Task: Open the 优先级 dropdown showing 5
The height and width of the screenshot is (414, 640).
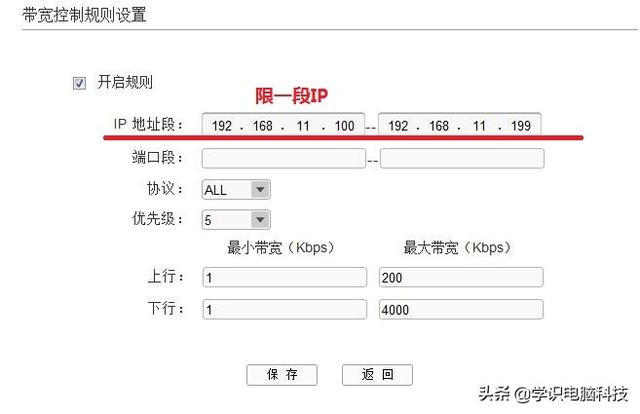Action: coord(236,220)
